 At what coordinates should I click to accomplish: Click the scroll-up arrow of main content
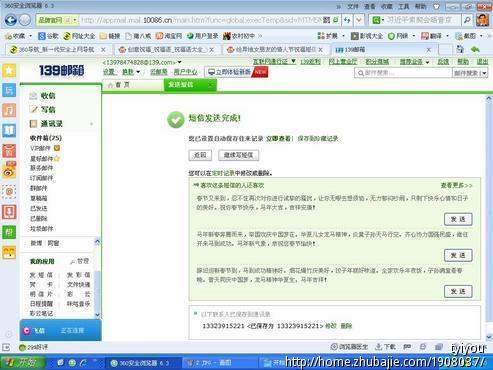489,98
